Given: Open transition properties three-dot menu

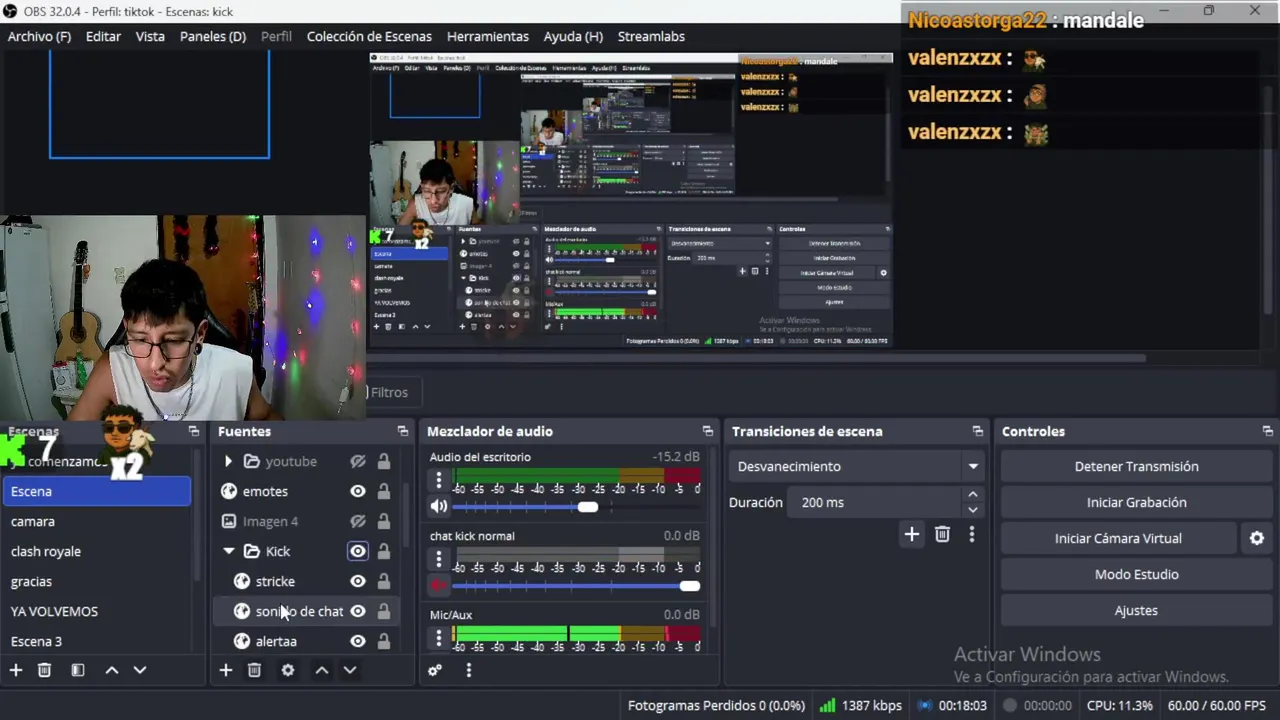Looking at the screenshot, I should click(971, 535).
